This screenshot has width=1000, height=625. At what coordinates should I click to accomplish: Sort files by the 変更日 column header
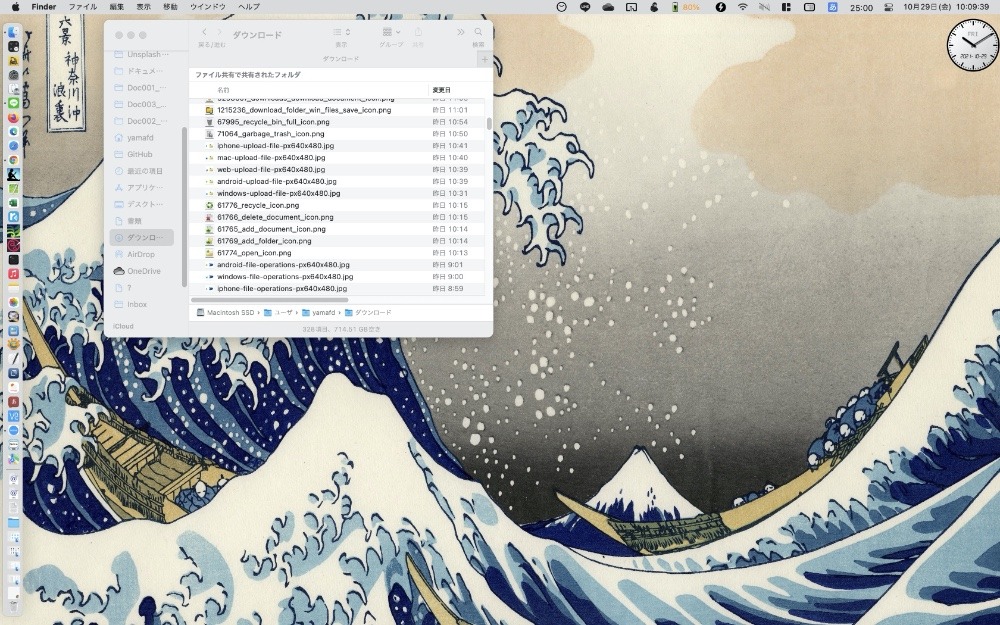[x=440, y=89]
